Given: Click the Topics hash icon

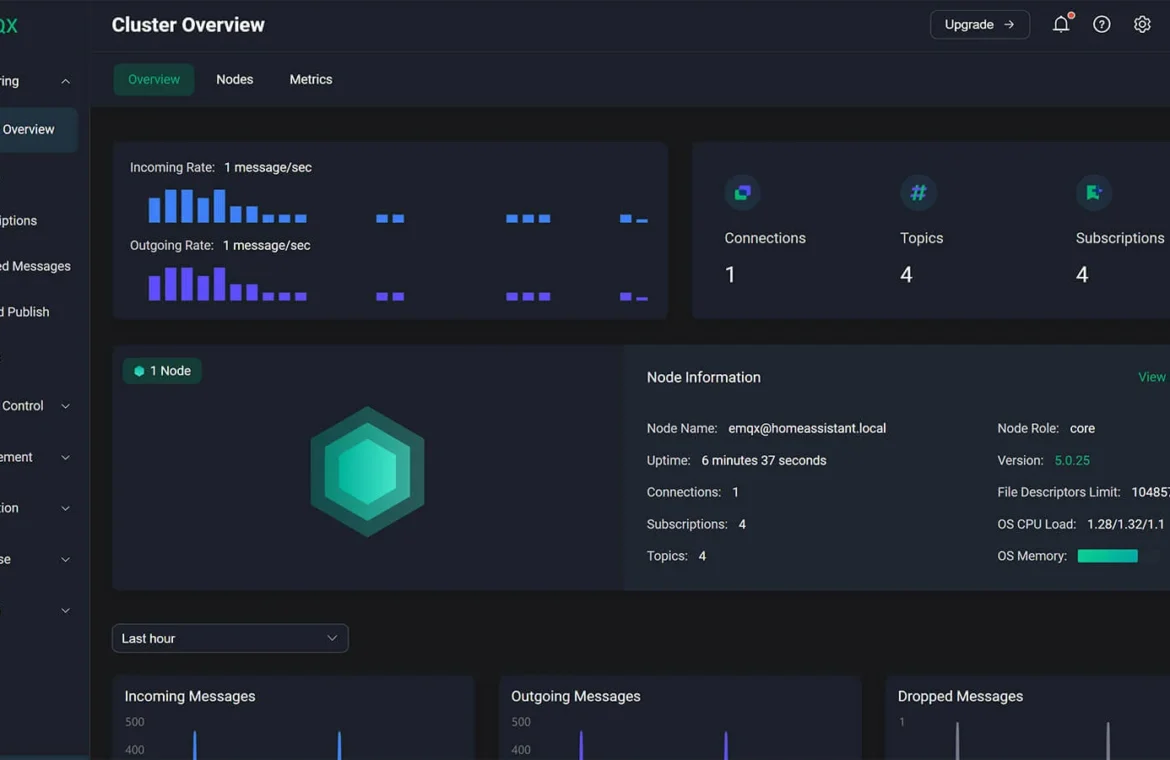Looking at the screenshot, I should click(918, 193).
